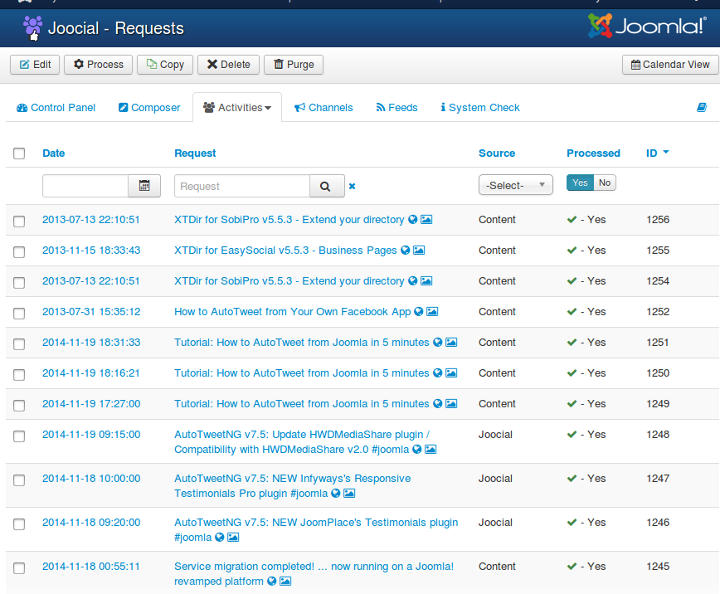Click the image icon in row ID 1256
720x594 pixels.
[x=427, y=219]
